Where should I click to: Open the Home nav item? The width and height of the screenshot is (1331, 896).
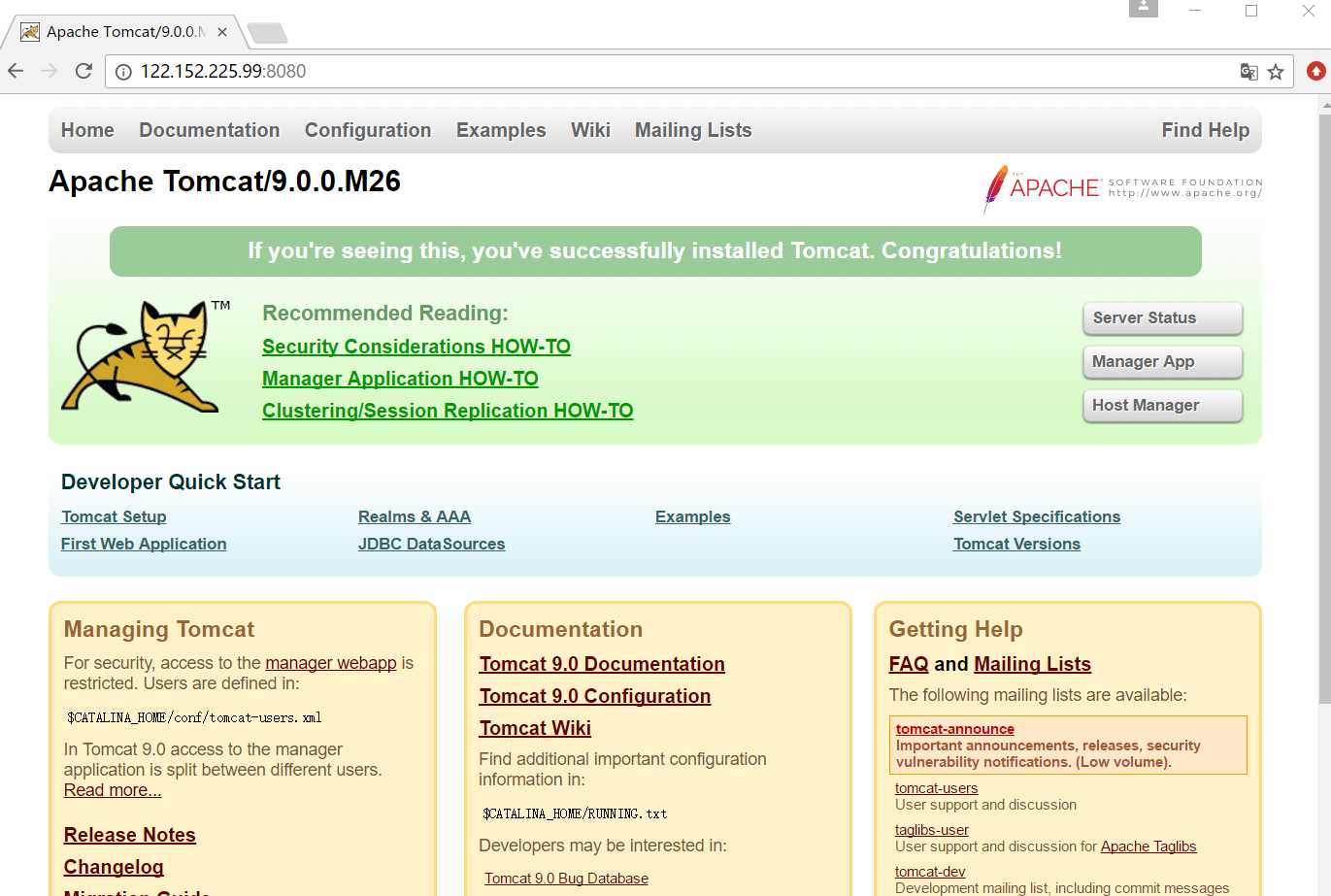coord(87,130)
